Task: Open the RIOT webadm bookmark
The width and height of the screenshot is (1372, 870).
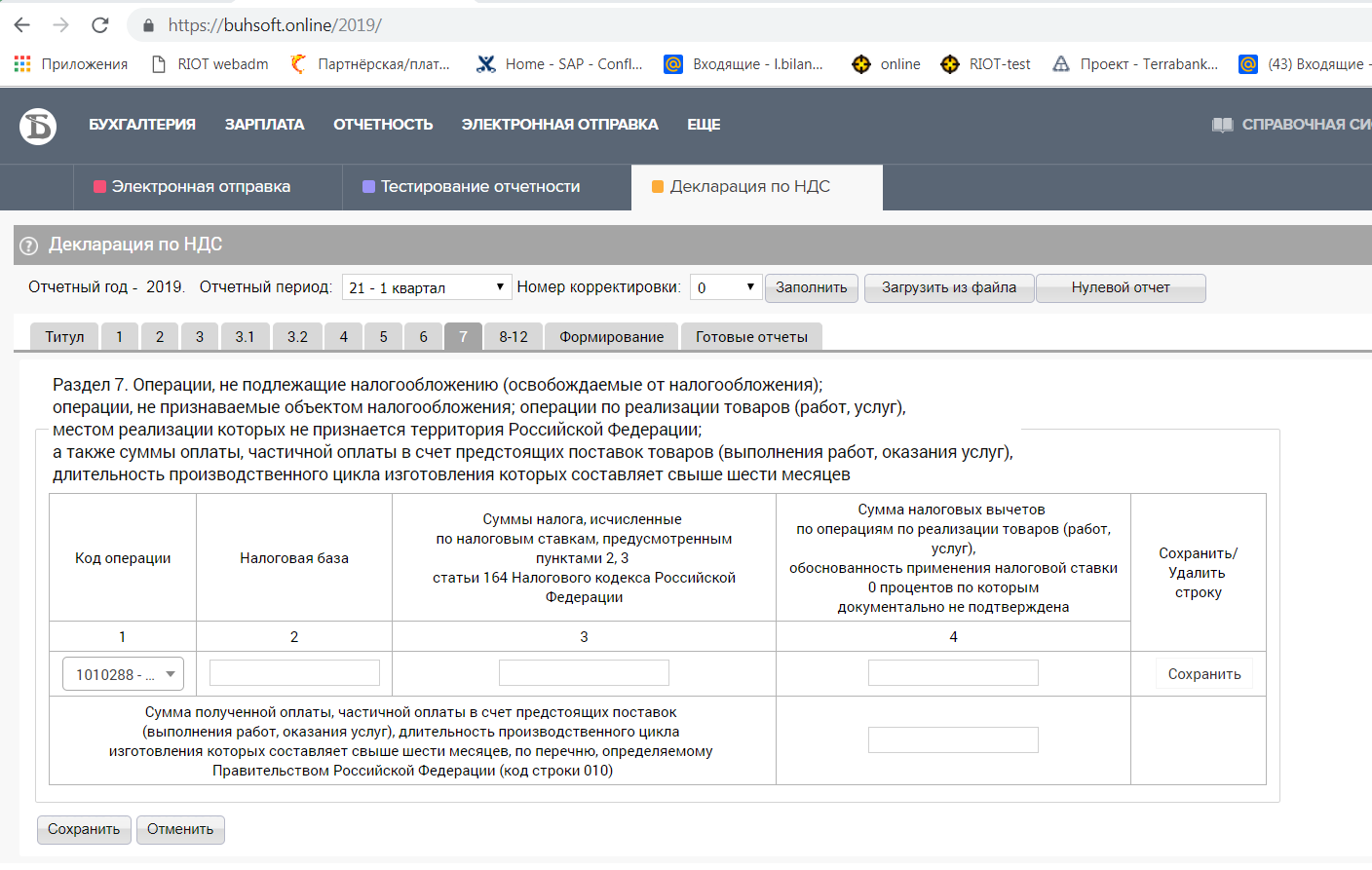Action: (210, 64)
